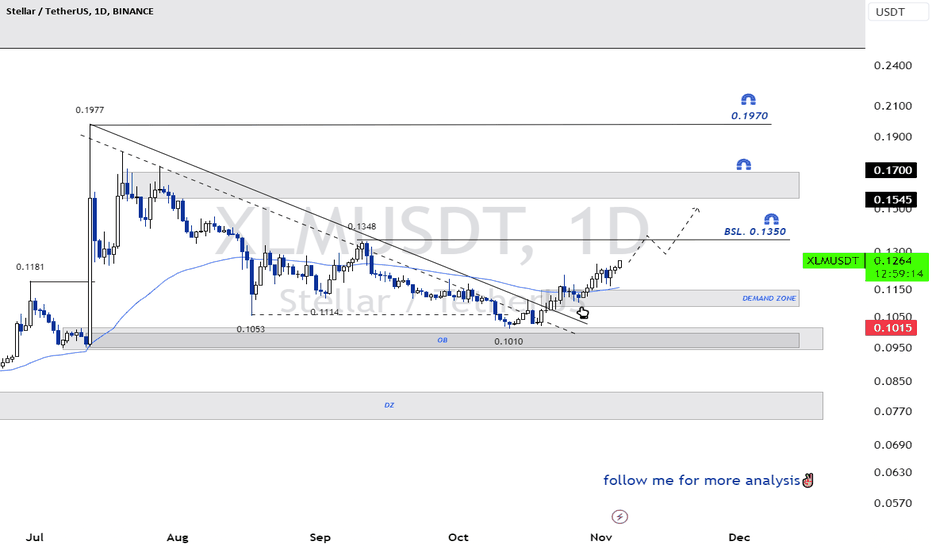Select the OB zone label
Image resolution: width=932 pixels, height=550 pixels.
coord(442,340)
